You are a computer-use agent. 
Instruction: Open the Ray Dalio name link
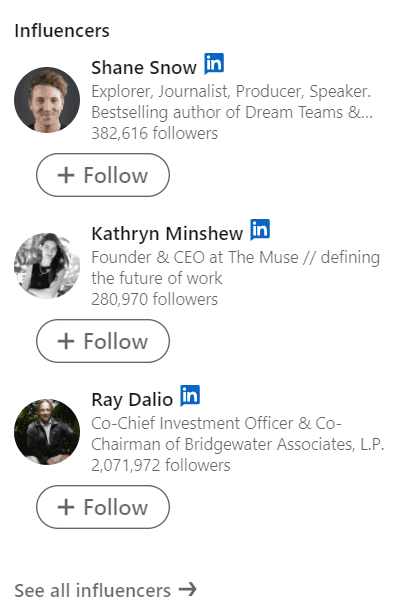point(132,400)
